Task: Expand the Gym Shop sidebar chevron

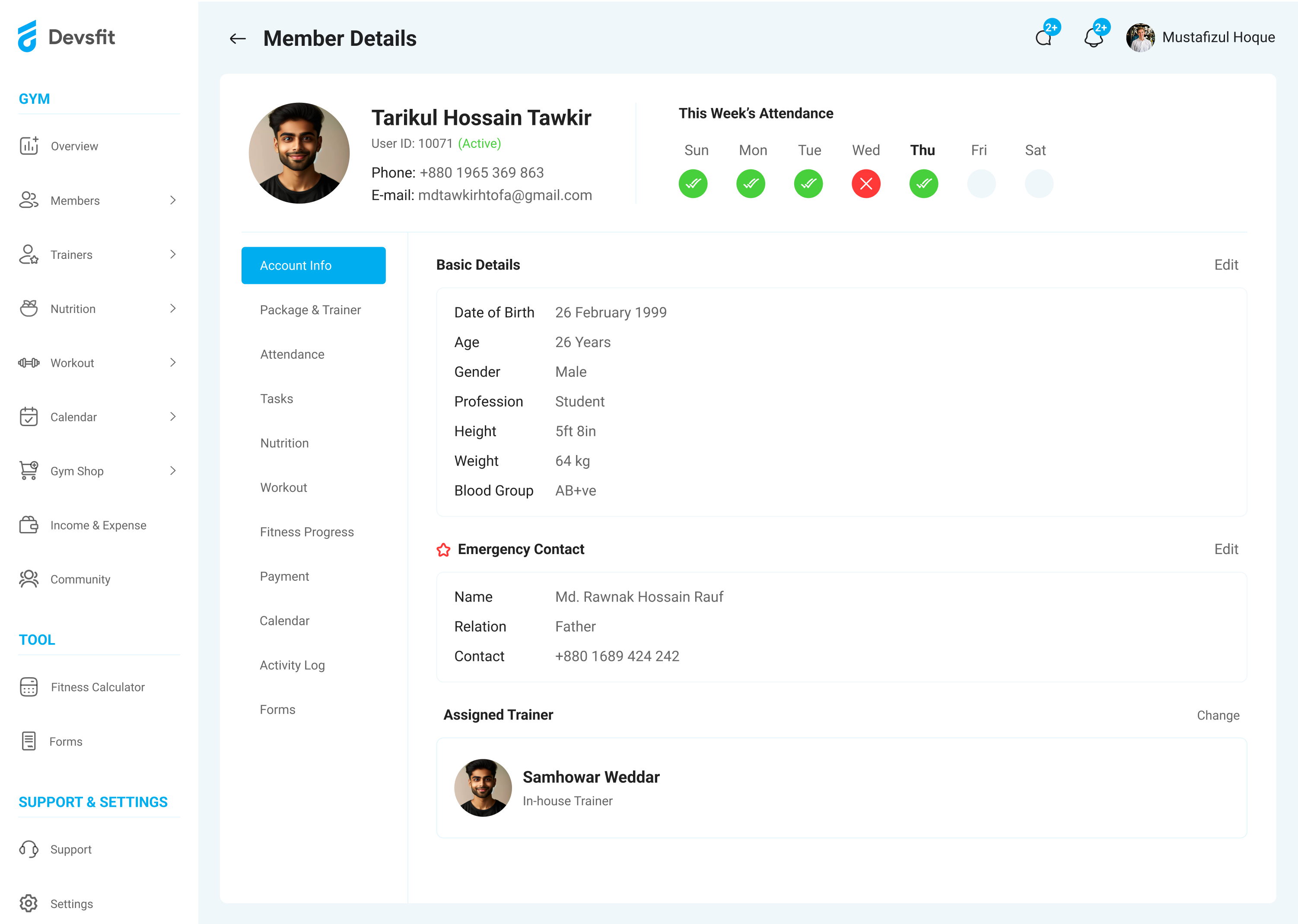Action: (x=173, y=471)
